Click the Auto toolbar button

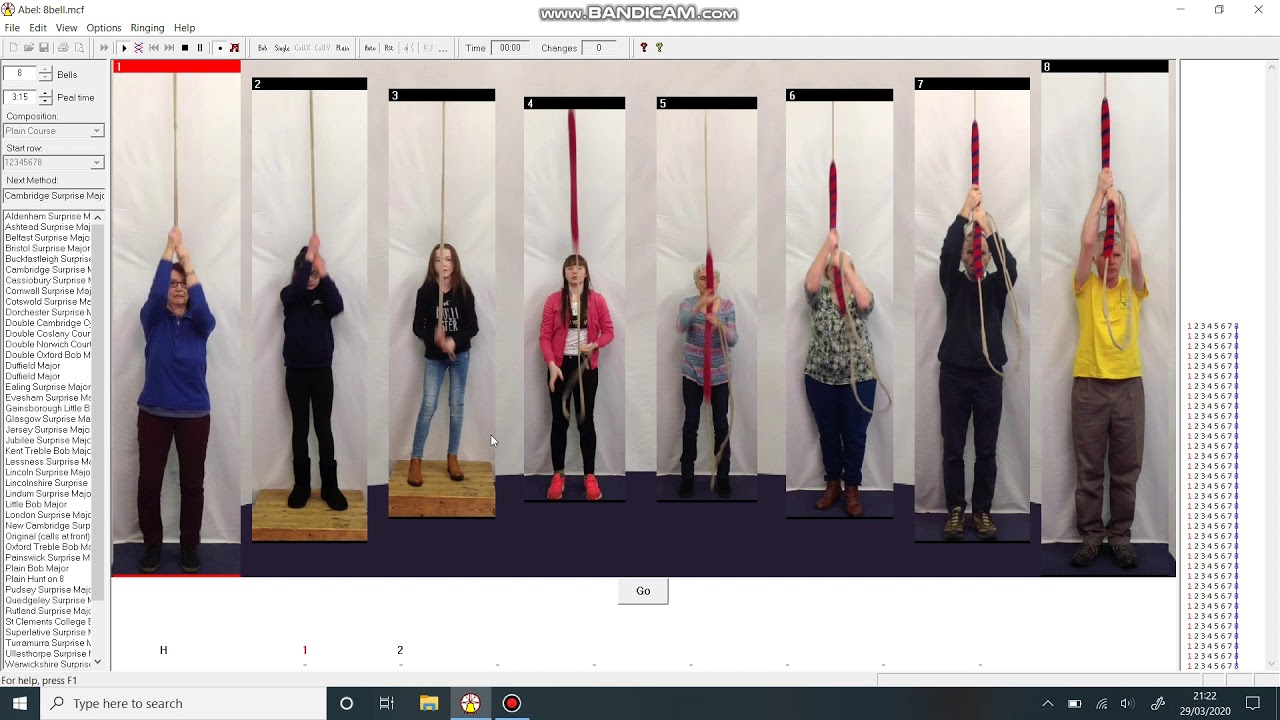(x=370, y=48)
